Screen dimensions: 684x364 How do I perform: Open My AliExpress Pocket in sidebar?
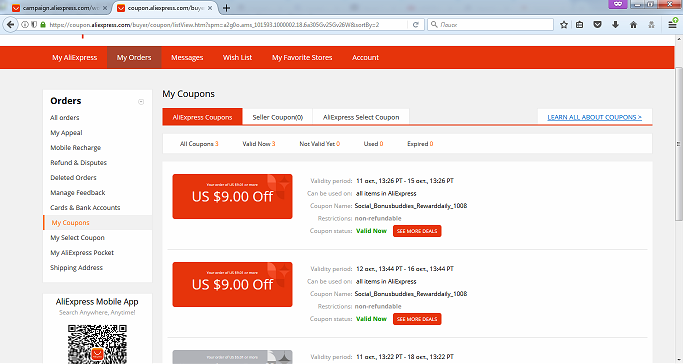[82, 253]
